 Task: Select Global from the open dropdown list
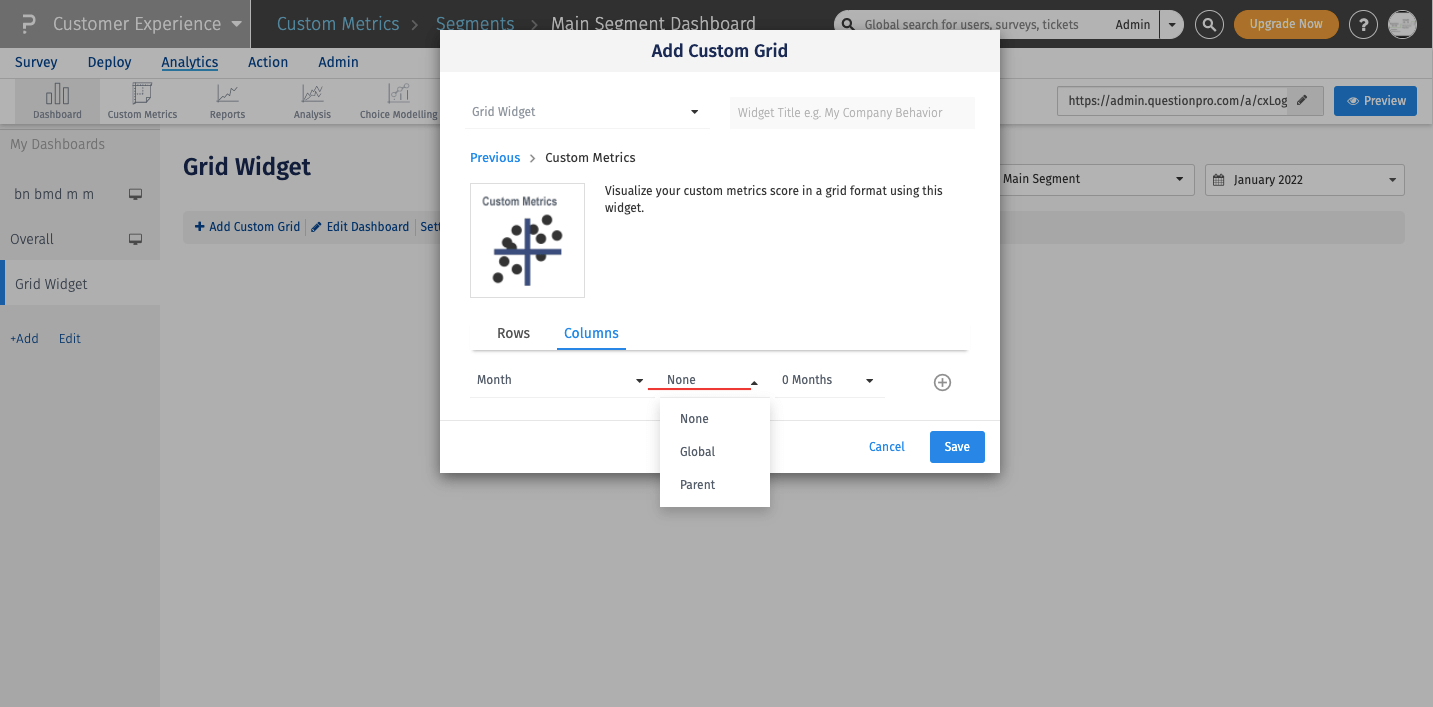pyautogui.click(x=696, y=451)
